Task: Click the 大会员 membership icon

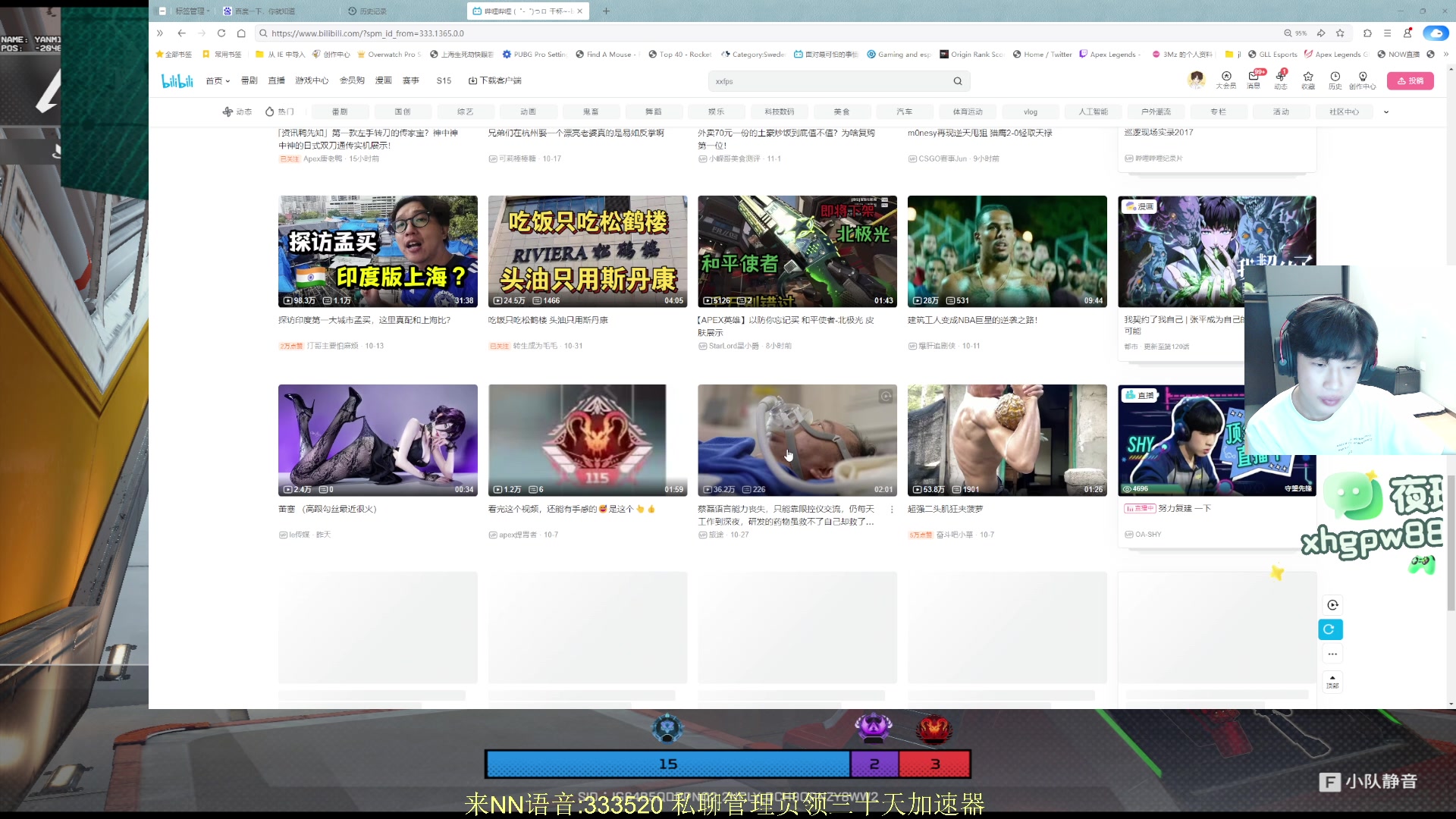Action: tap(1226, 79)
